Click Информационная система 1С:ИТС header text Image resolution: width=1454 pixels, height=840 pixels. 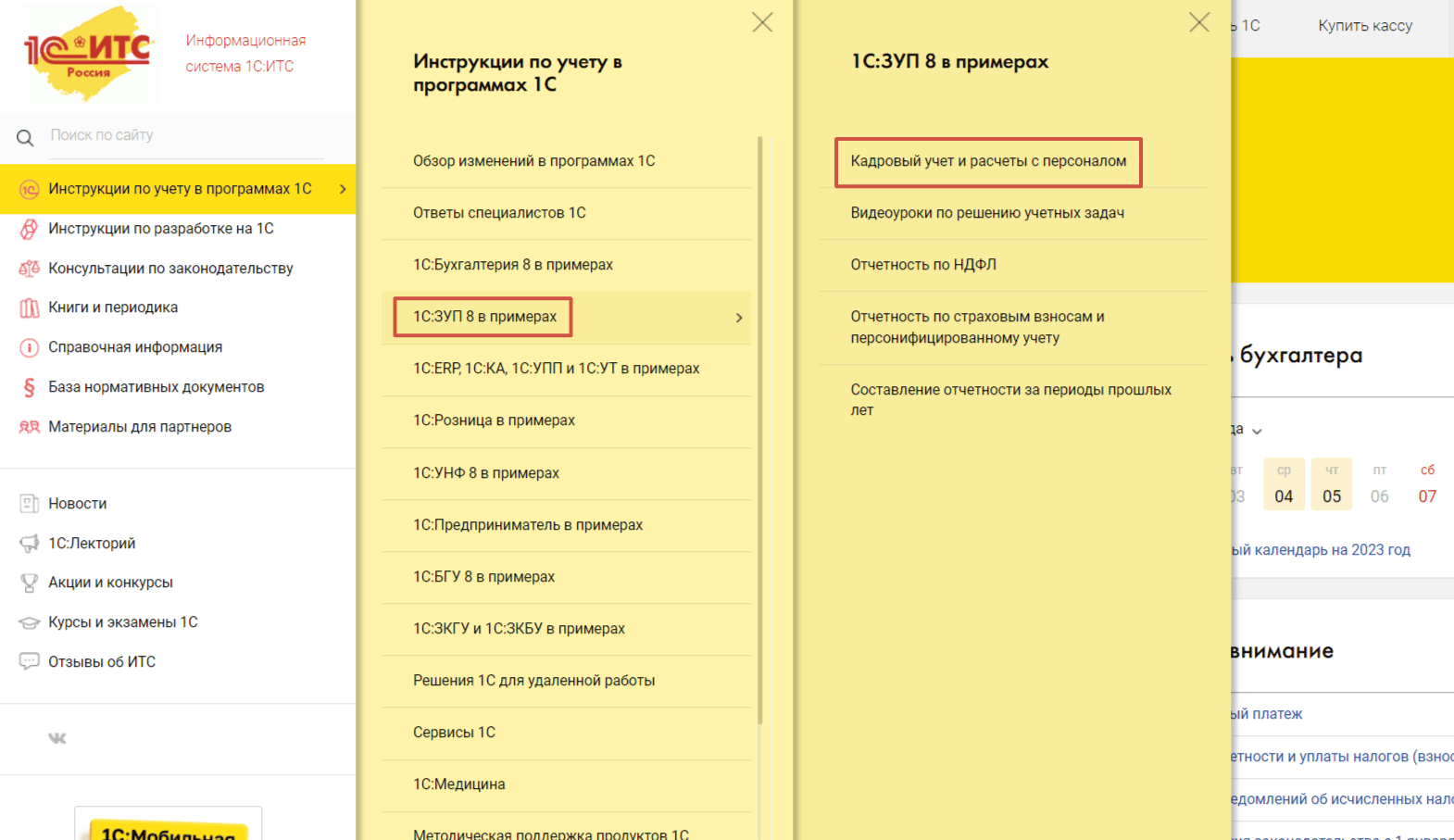tap(245, 54)
